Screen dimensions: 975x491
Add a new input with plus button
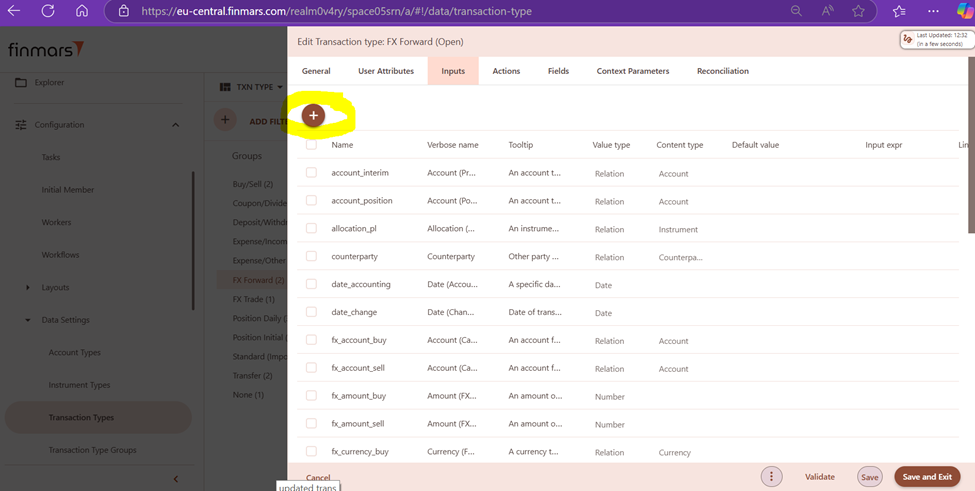coord(313,116)
